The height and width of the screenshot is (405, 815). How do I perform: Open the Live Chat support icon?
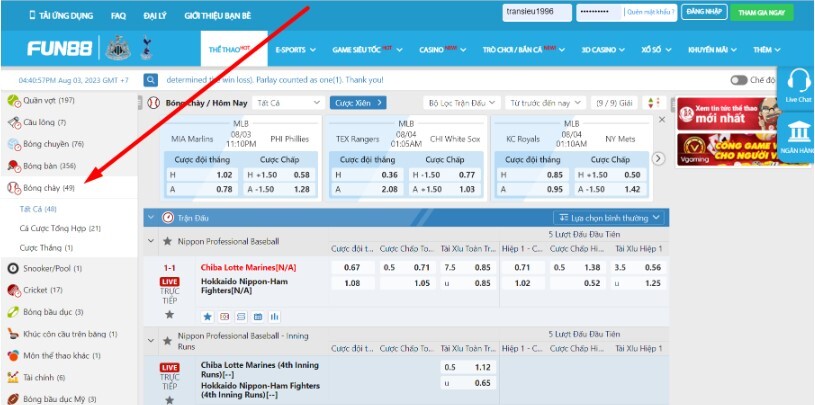click(x=797, y=86)
